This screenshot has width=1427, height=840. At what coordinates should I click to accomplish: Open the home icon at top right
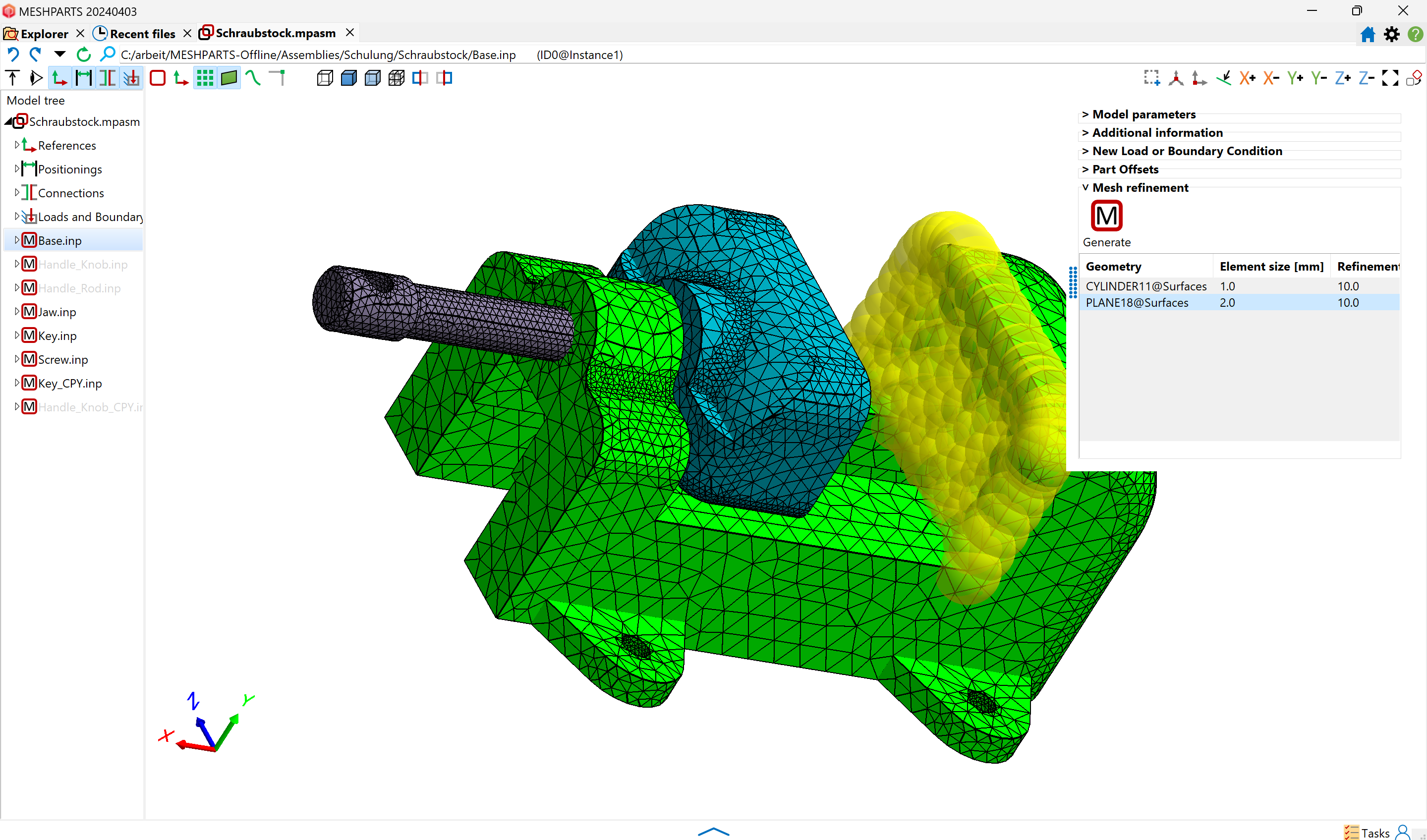(x=1368, y=34)
